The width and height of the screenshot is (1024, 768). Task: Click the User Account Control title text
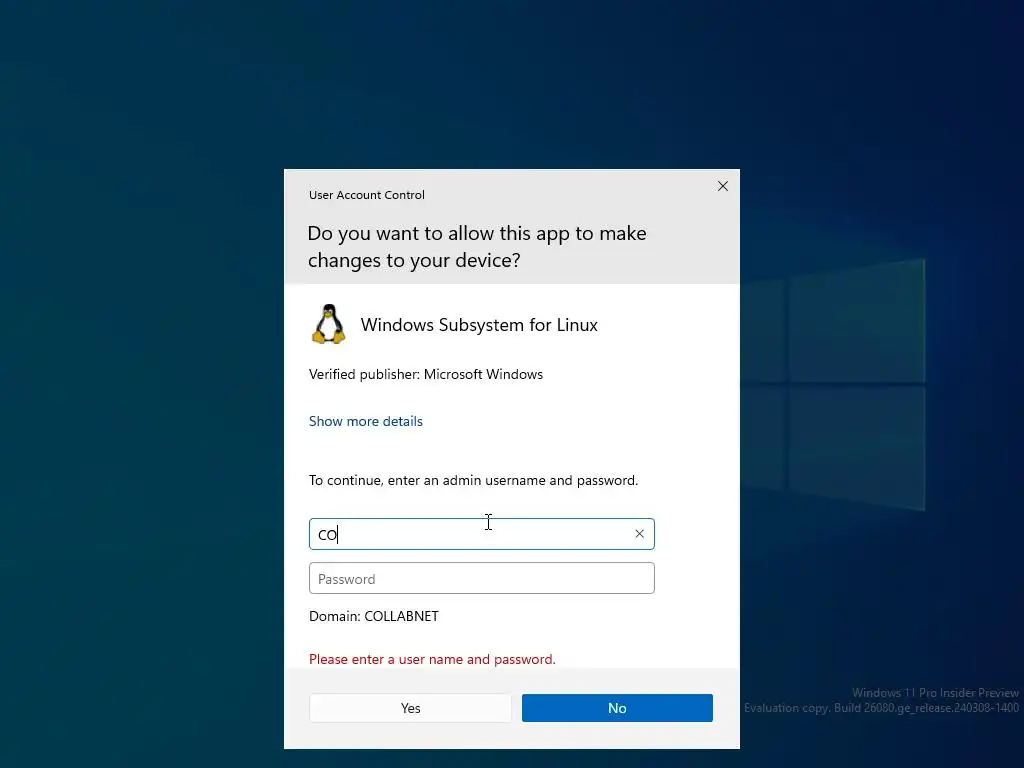coord(367,195)
